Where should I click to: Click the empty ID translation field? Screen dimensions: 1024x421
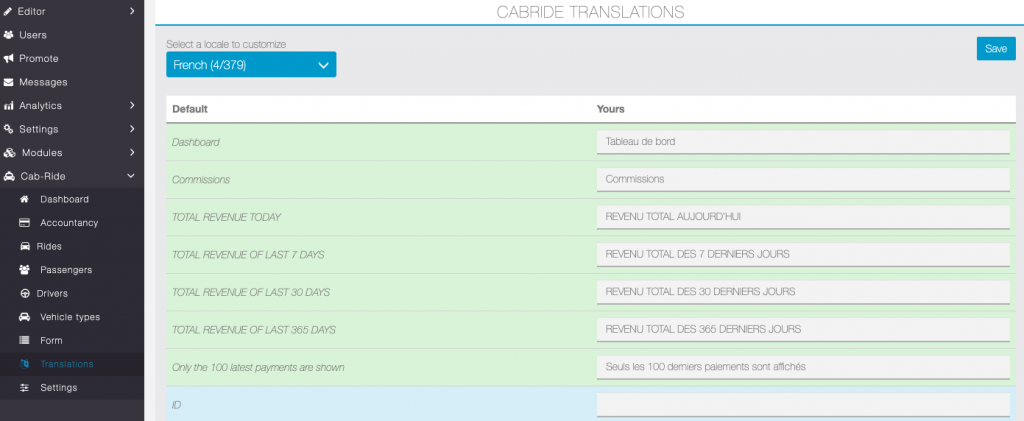(x=802, y=404)
